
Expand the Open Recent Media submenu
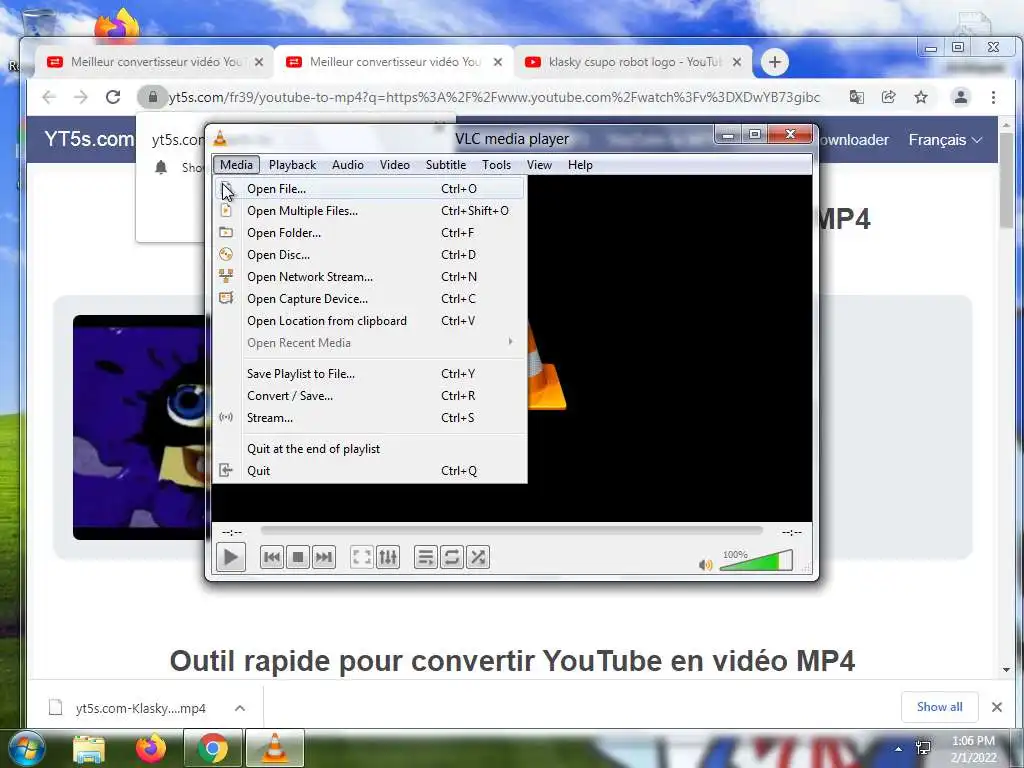tap(369, 343)
